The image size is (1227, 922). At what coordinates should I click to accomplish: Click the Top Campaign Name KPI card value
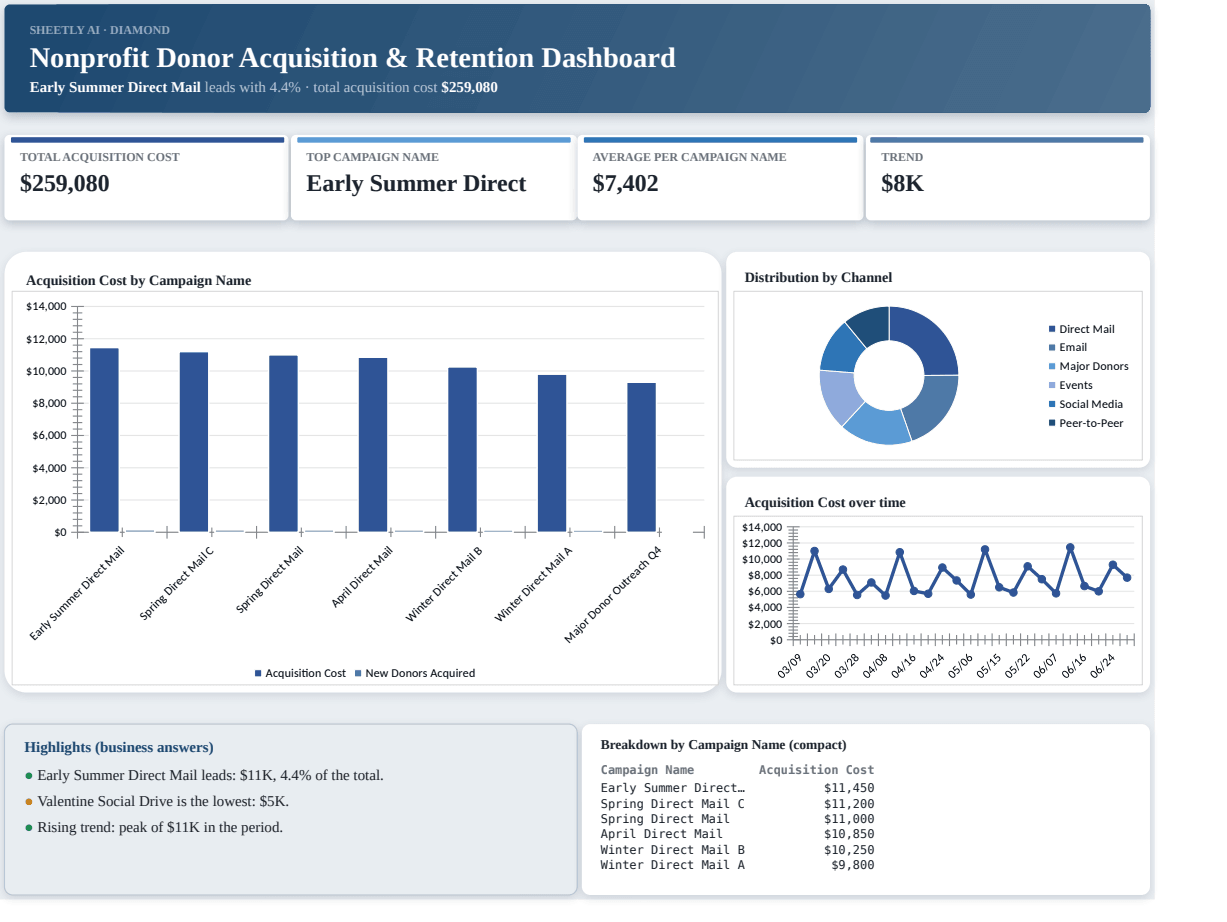tap(416, 184)
